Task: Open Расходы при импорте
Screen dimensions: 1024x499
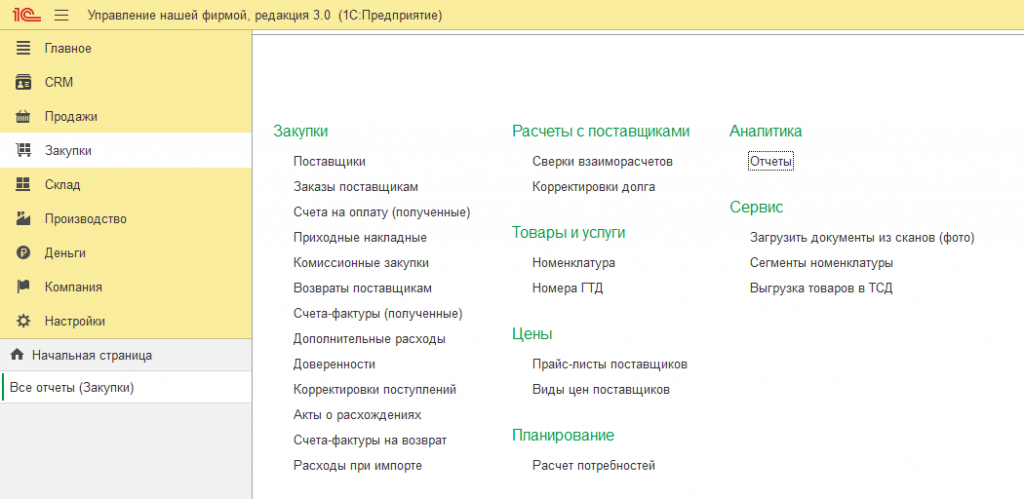Action: (x=358, y=466)
